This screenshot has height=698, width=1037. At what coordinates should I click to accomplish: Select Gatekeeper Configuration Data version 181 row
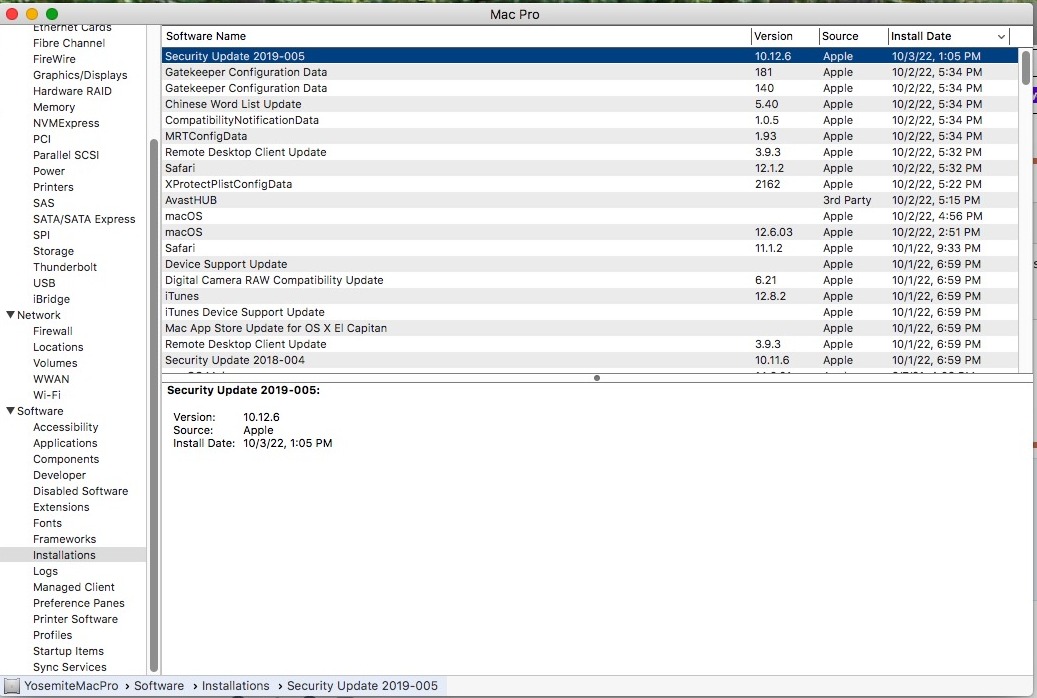point(590,72)
